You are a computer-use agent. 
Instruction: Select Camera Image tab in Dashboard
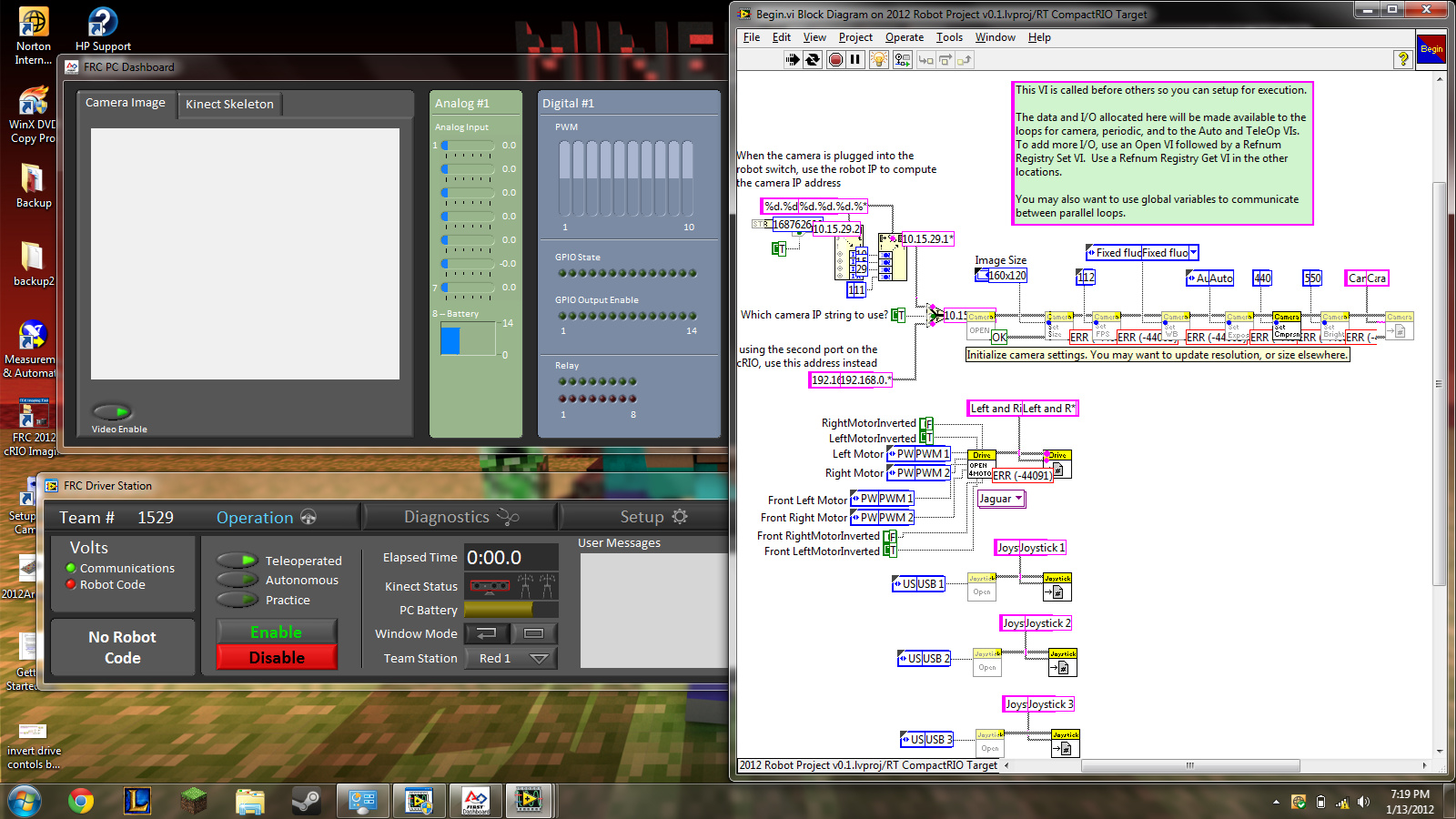(126, 103)
